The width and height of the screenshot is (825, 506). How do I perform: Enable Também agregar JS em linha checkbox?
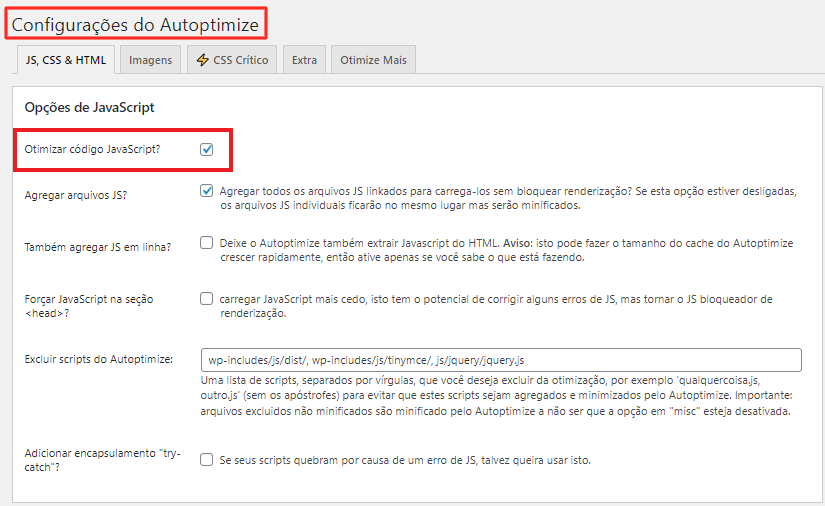206,242
